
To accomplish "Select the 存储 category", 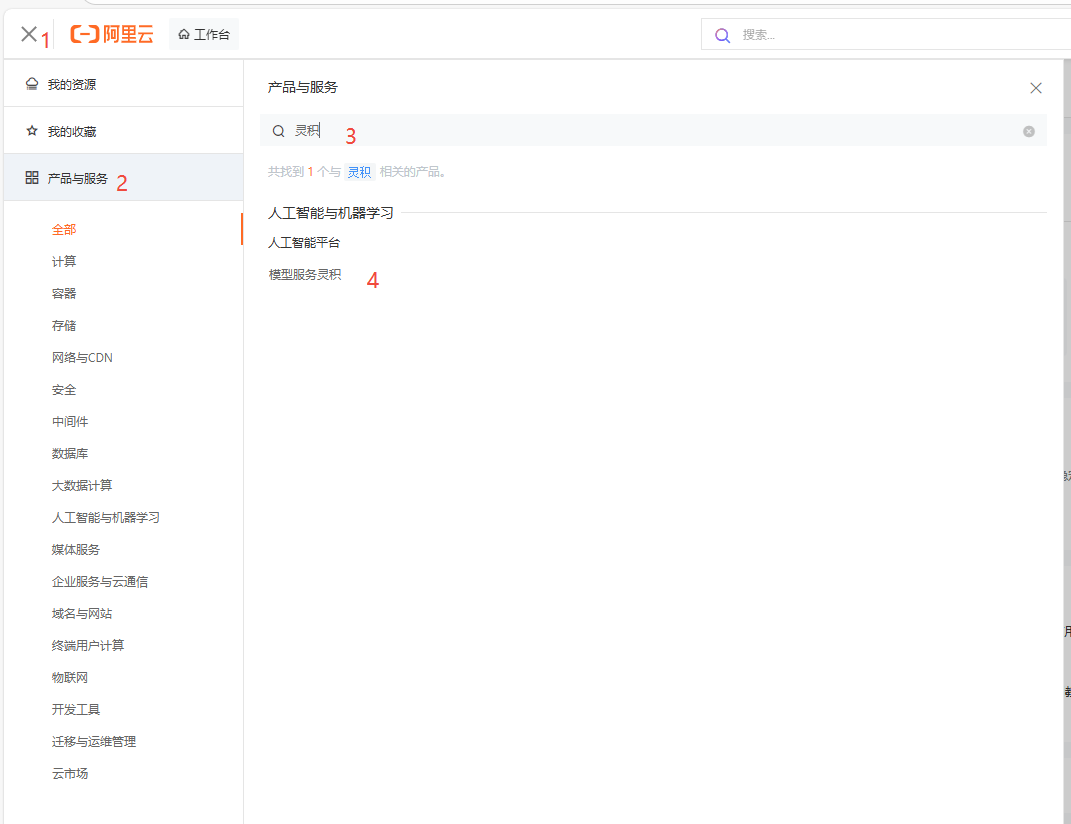I will [x=64, y=326].
